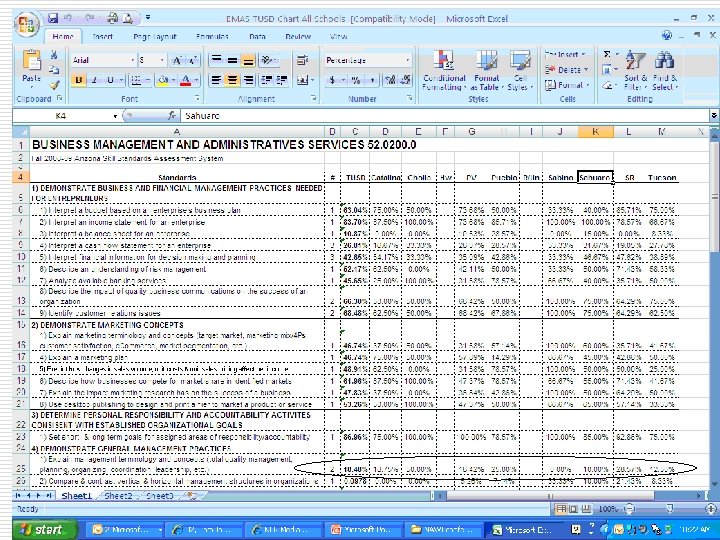
Task: Toggle middle vertical alignment
Action: tap(232, 60)
